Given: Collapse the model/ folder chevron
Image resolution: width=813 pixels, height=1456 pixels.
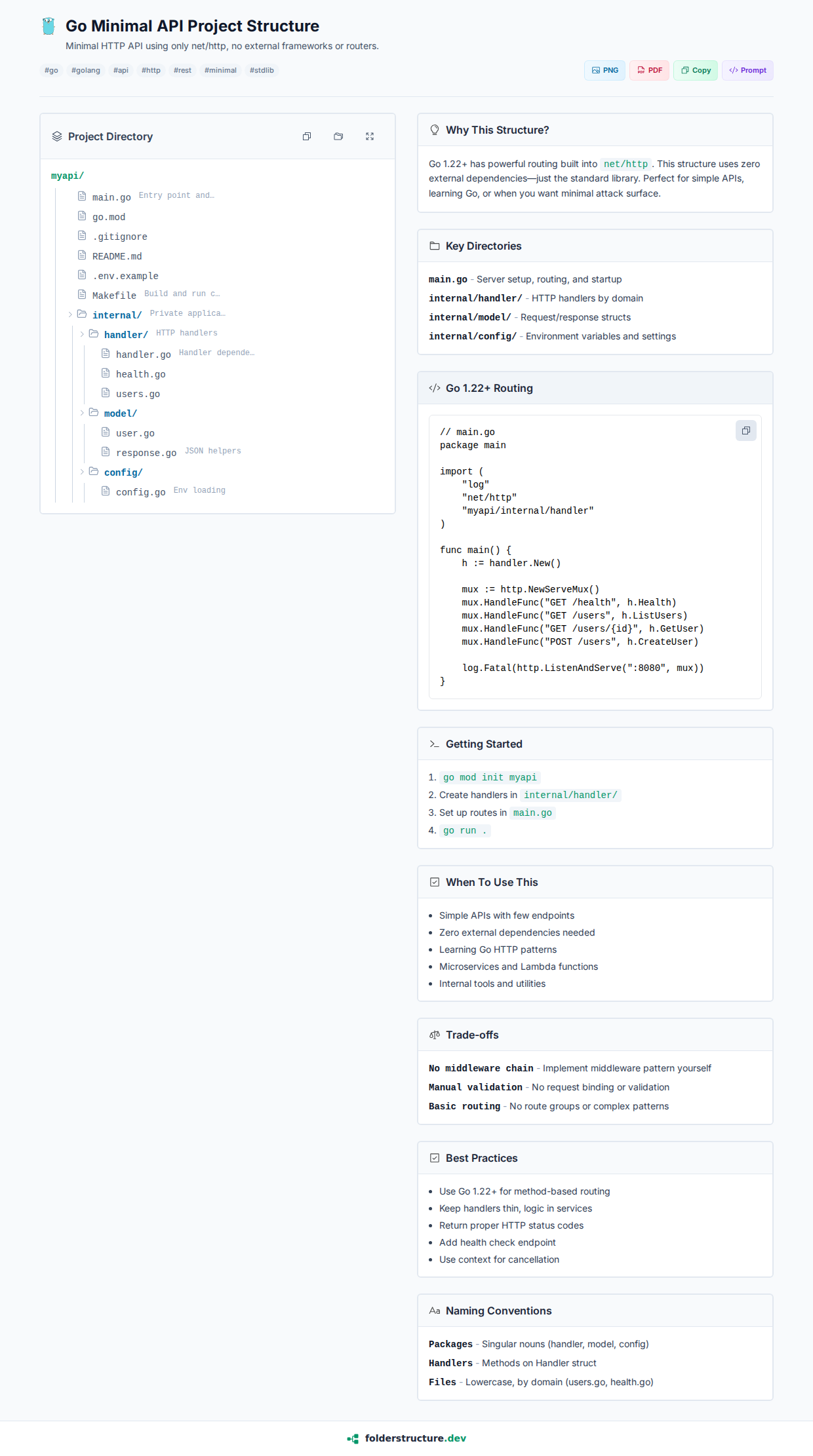Looking at the screenshot, I should tap(82, 413).
